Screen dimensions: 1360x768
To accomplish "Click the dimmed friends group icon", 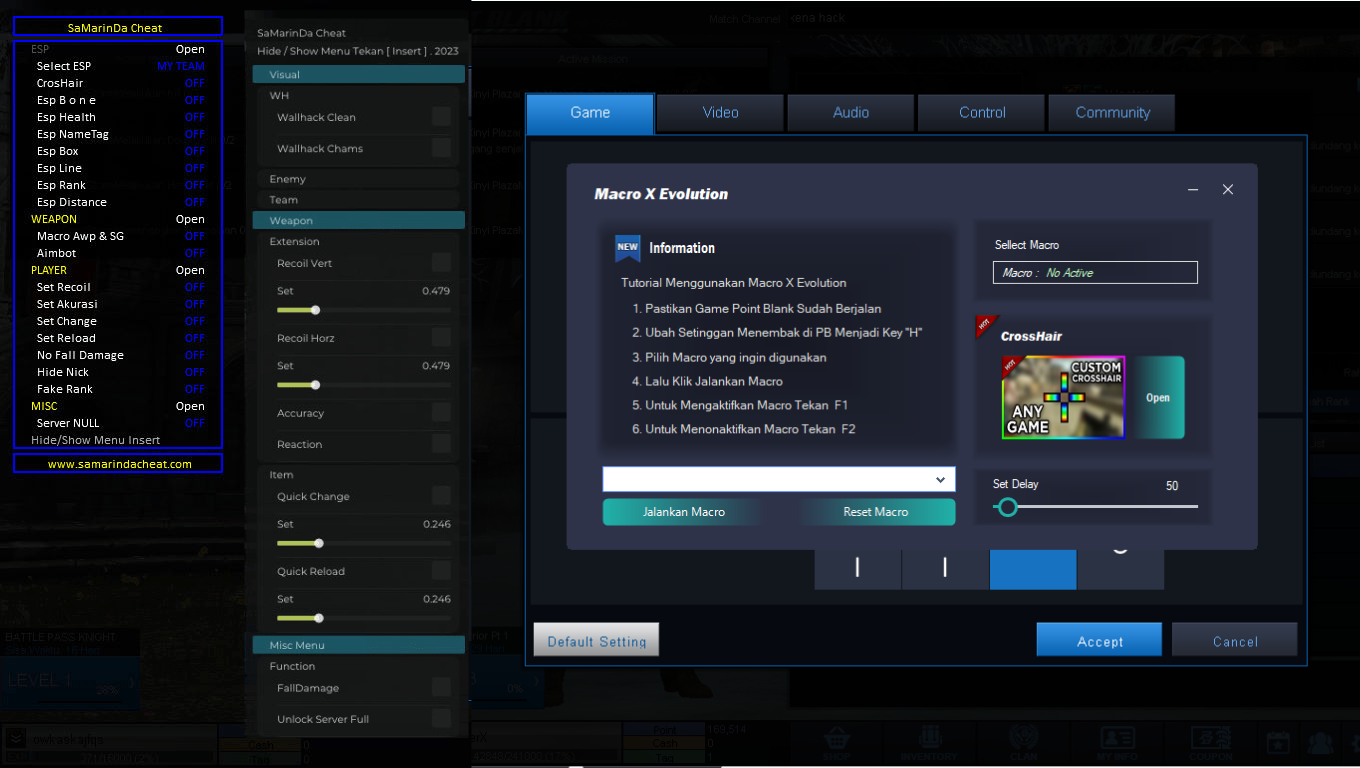I will (x=1320, y=742).
